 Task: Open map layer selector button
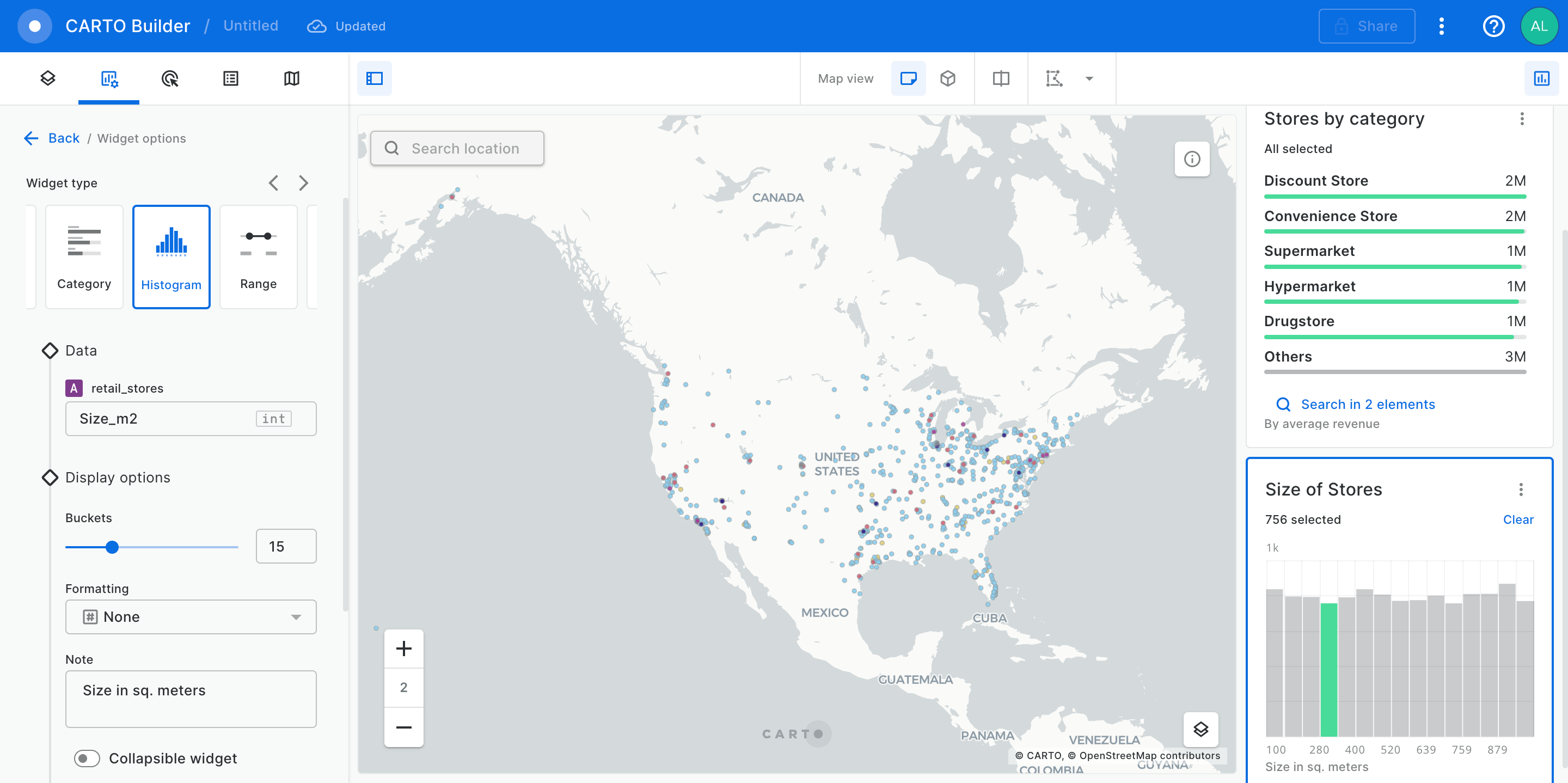pyautogui.click(x=1200, y=729)
